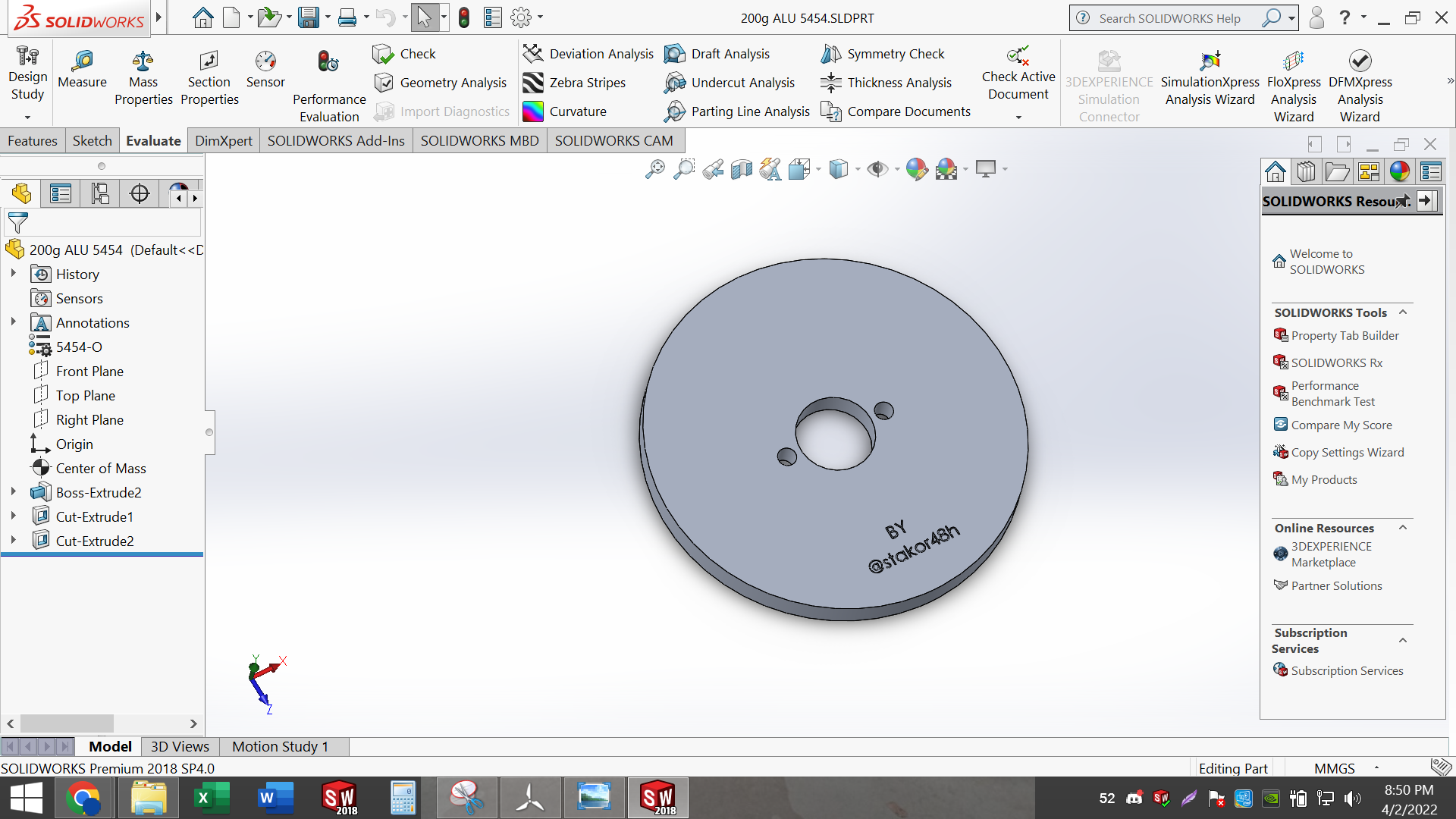Click the tree filter funnel icon

click(17, 223)
